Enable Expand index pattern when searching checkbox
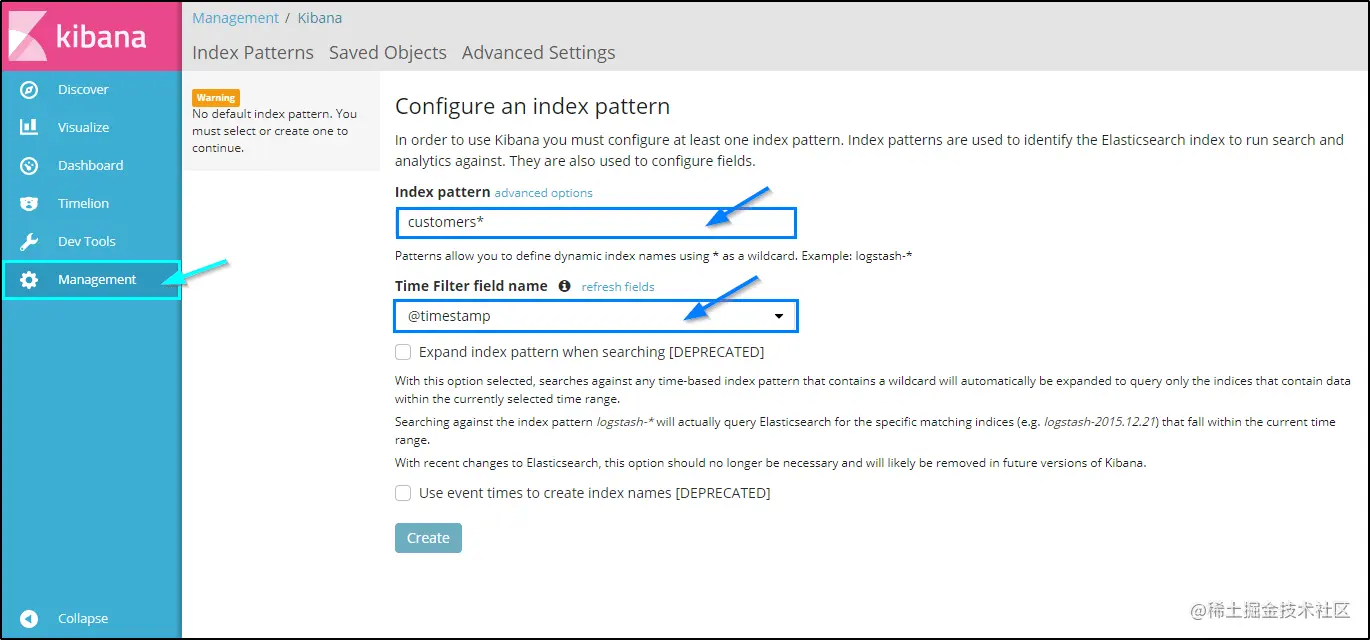This screenshot has width=1370, height=640. tap(403, 352)
